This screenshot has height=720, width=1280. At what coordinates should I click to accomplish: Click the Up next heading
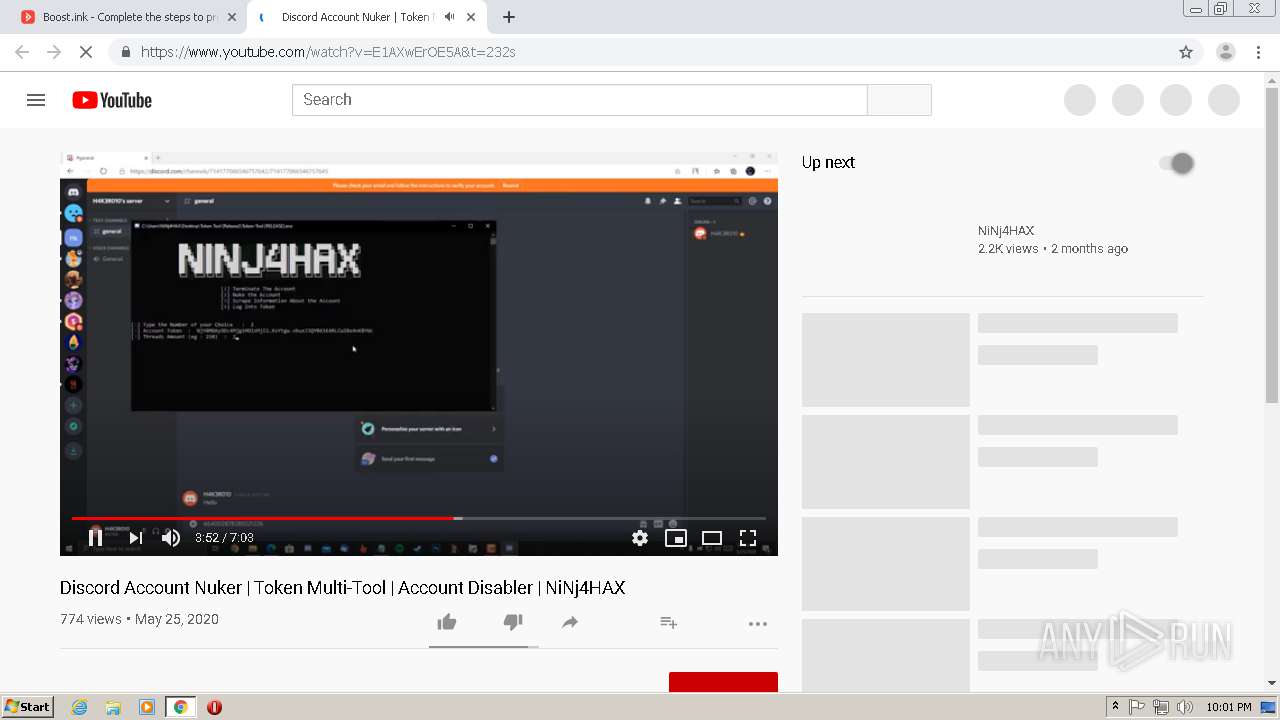(x=828, y=162)
